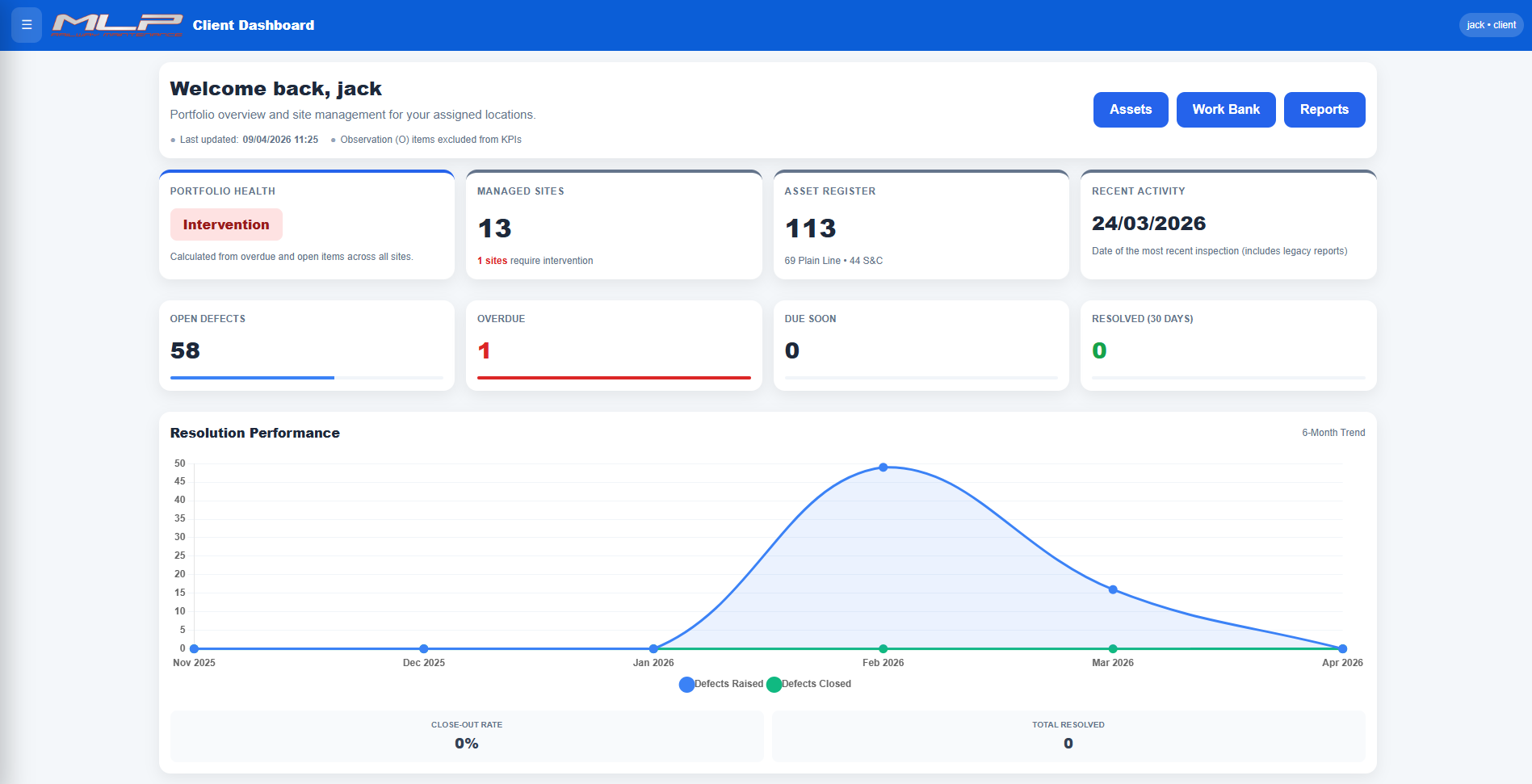This screenshot has width=1532, height=784.
Task: Expand the Resolution Performance section
Action: click(x=254, y=433)
